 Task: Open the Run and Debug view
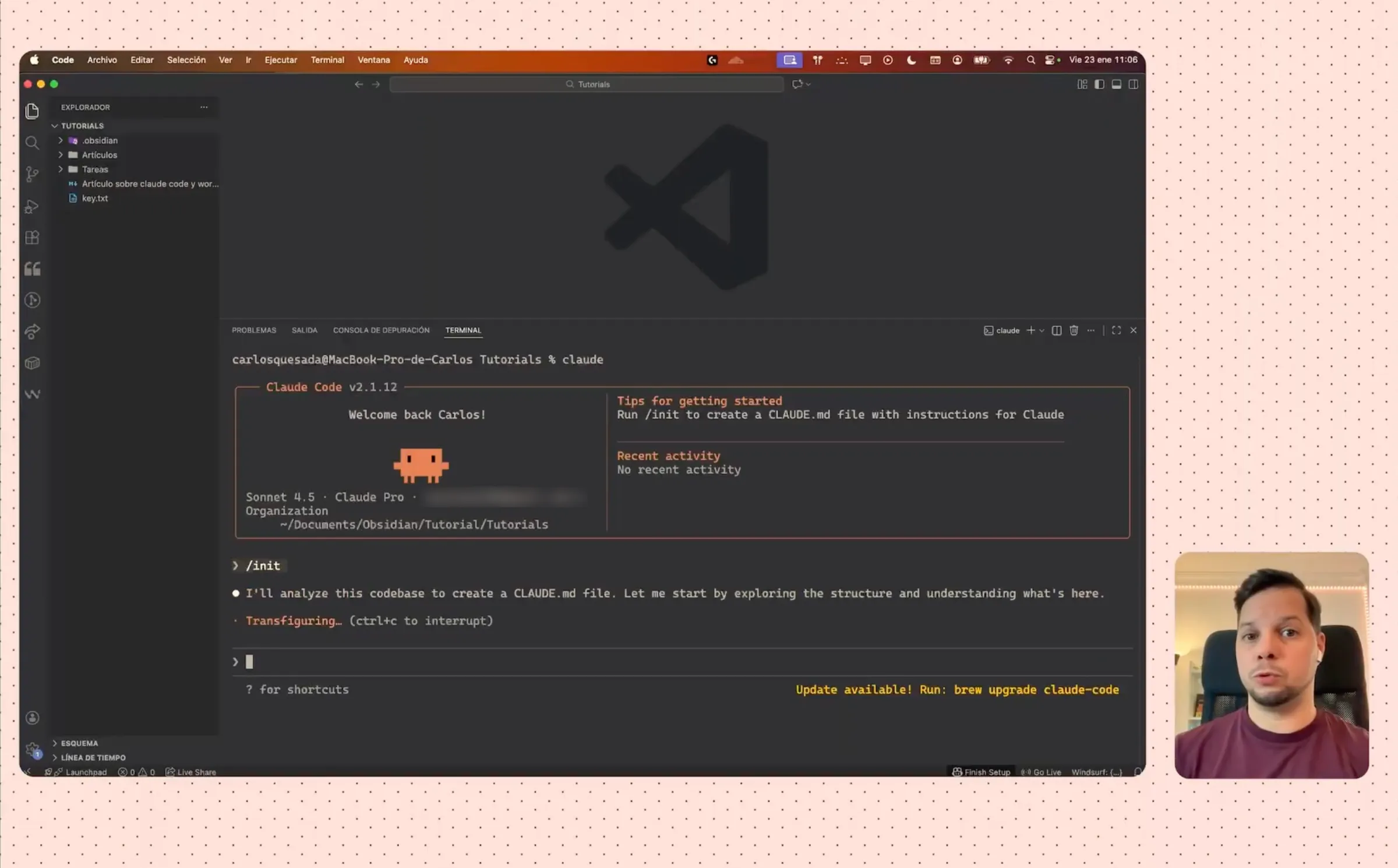click(x=33, y=206)
